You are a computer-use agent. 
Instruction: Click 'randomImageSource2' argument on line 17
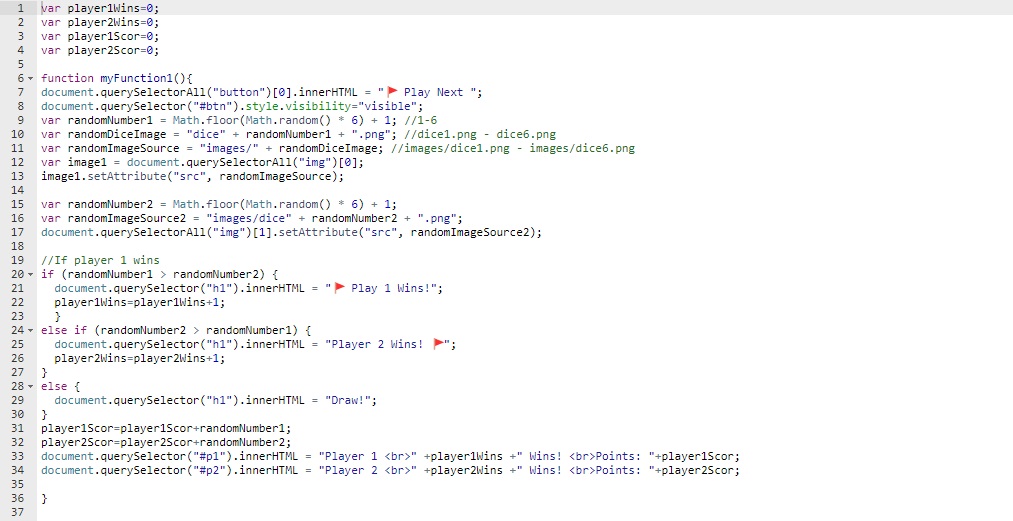(470, 232)
